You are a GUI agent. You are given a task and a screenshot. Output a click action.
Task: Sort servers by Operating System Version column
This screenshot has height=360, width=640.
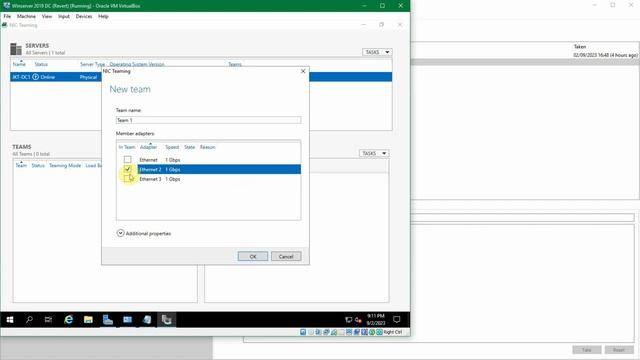137,64
